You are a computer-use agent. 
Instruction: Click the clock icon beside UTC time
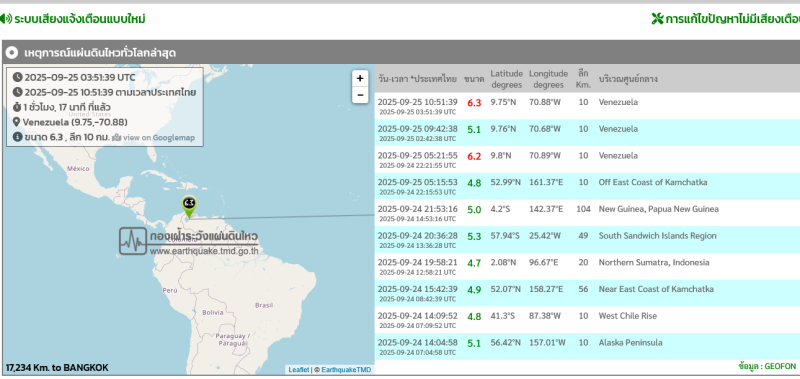(x=17, y=78)
